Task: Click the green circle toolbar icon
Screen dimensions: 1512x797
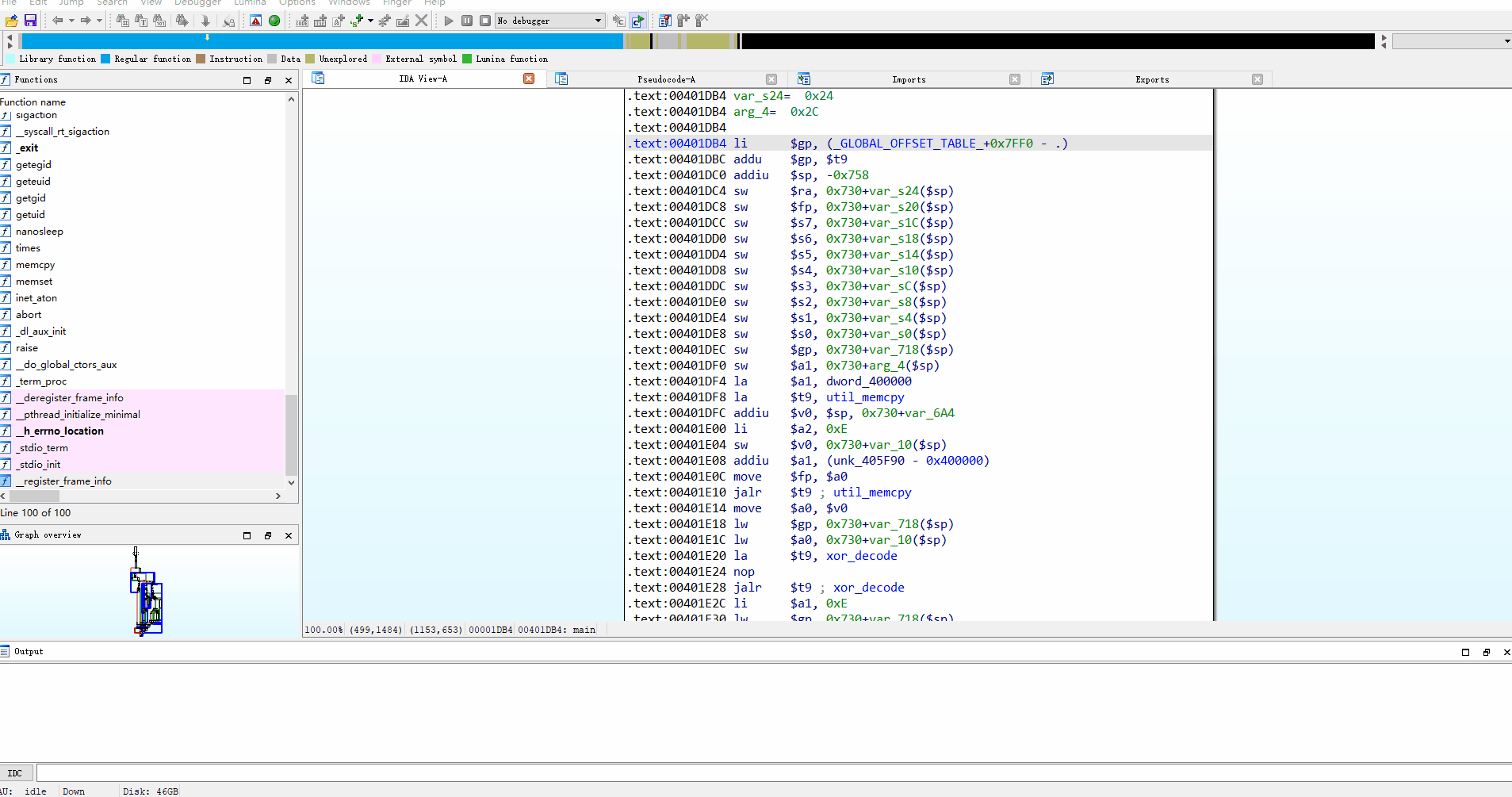Action: coord(274,21)
